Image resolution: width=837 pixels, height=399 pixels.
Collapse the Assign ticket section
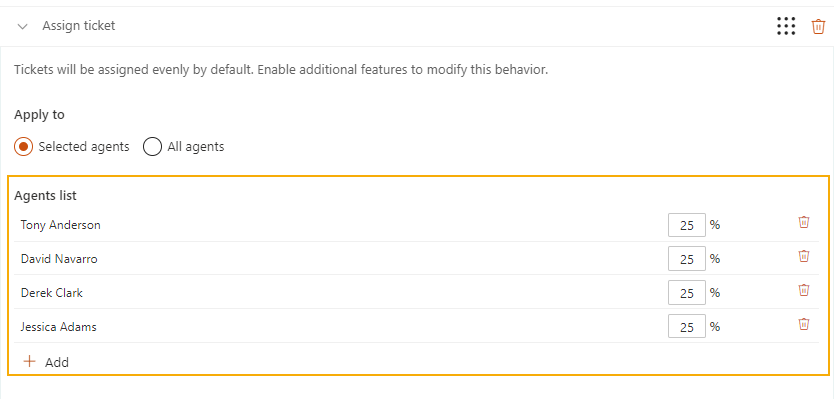(22, 26)
